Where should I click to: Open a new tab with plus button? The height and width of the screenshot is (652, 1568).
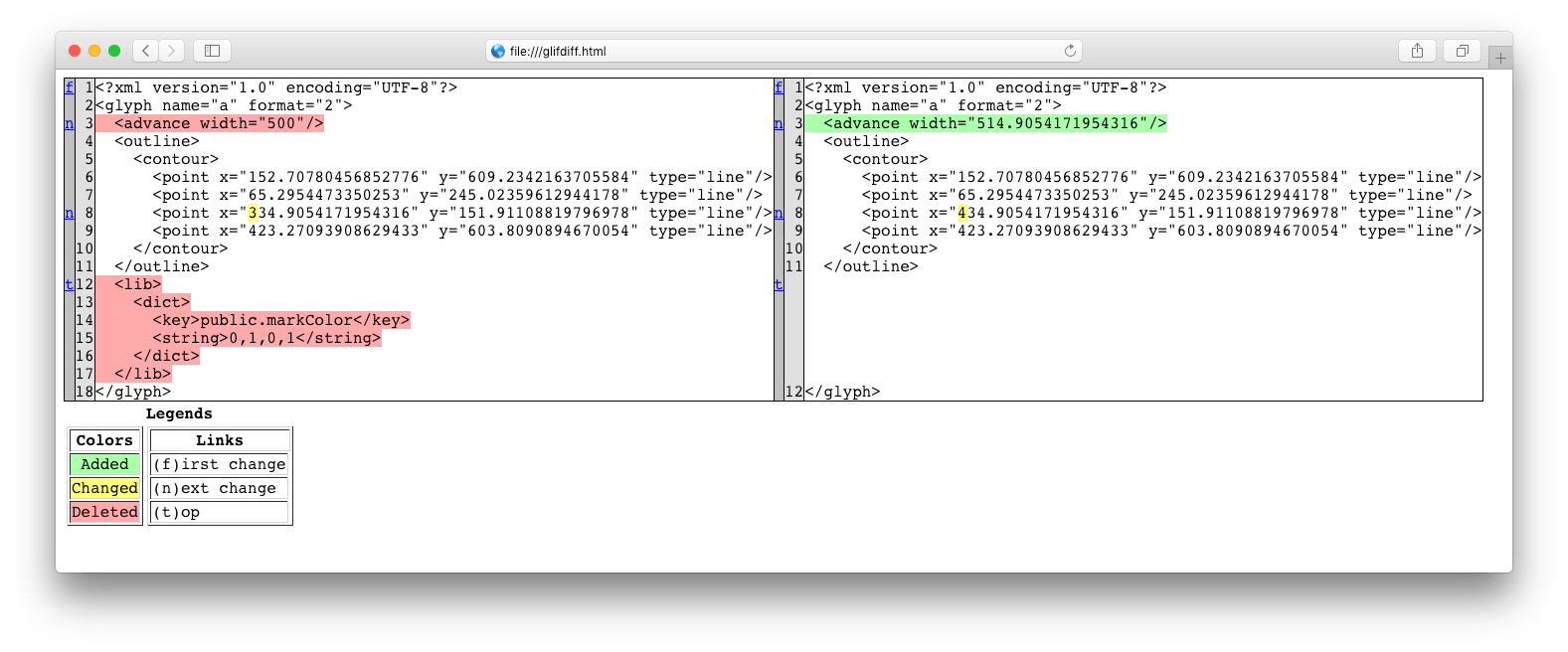(1500, 58)
